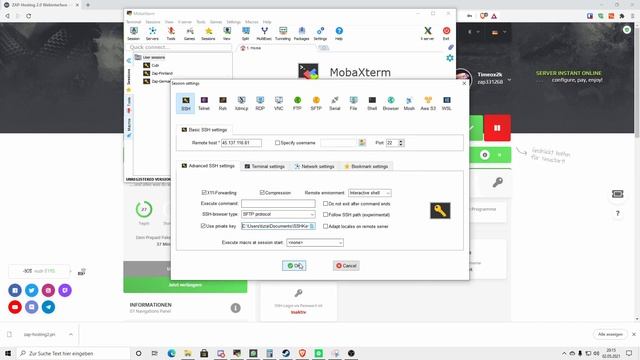640x360 pixels.
Task: Click Split in MobaXterm toolbar
Action: coord(245,33)
